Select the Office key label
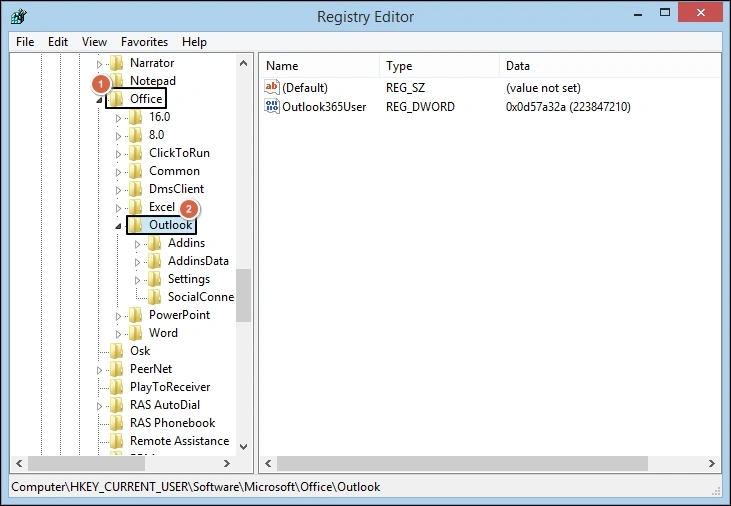This screenshot has height=506, width=731. click(x=146, y=99)
